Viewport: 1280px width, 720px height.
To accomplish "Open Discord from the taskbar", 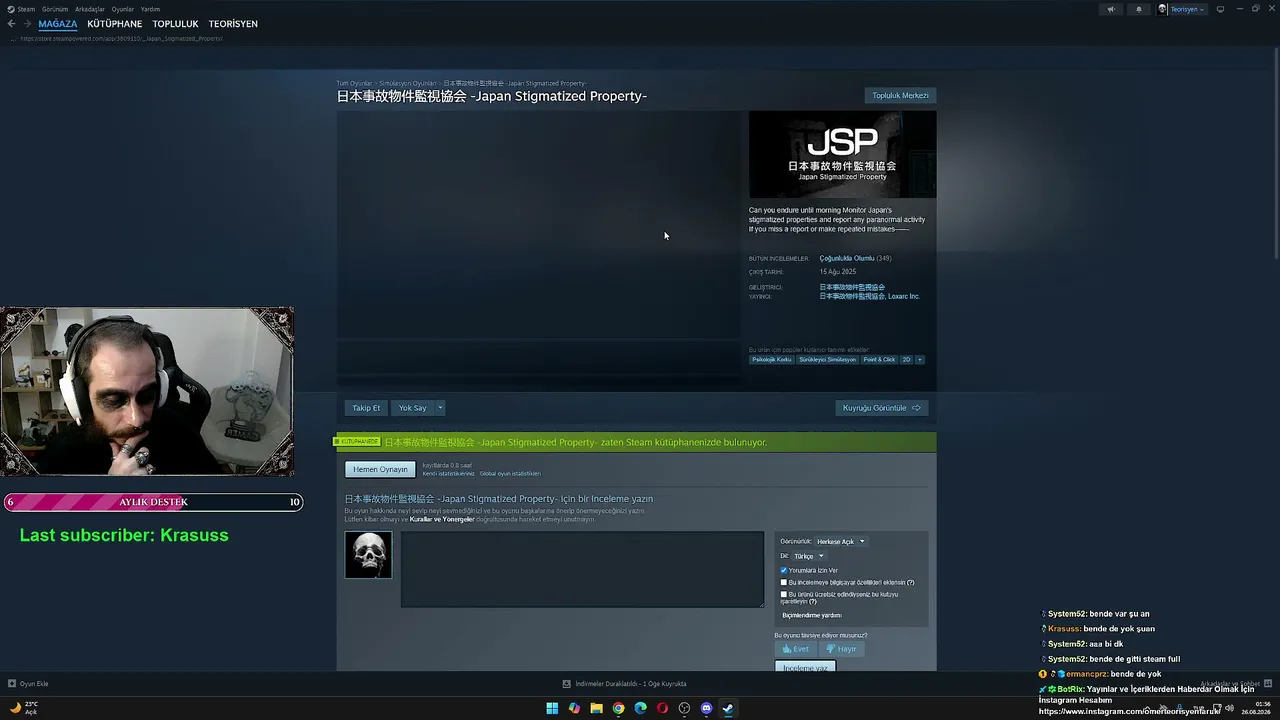I will 706,709.
